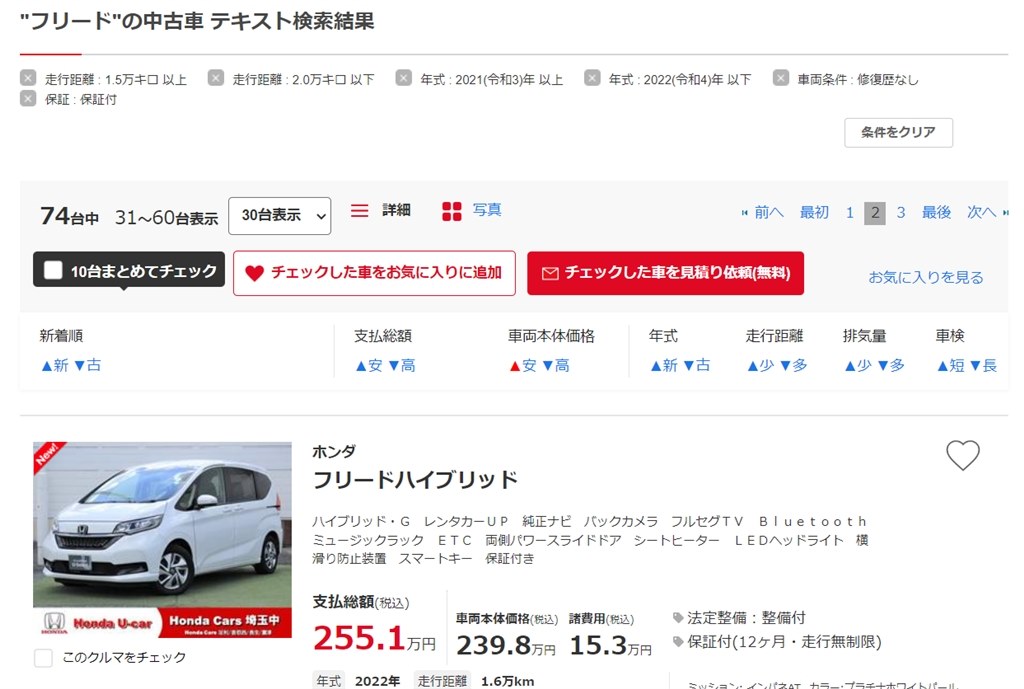The height and width of the screenshot is (689, 1024).
Task: Click the 走行距離 1.6万km value
Action: tap(507, 681)
